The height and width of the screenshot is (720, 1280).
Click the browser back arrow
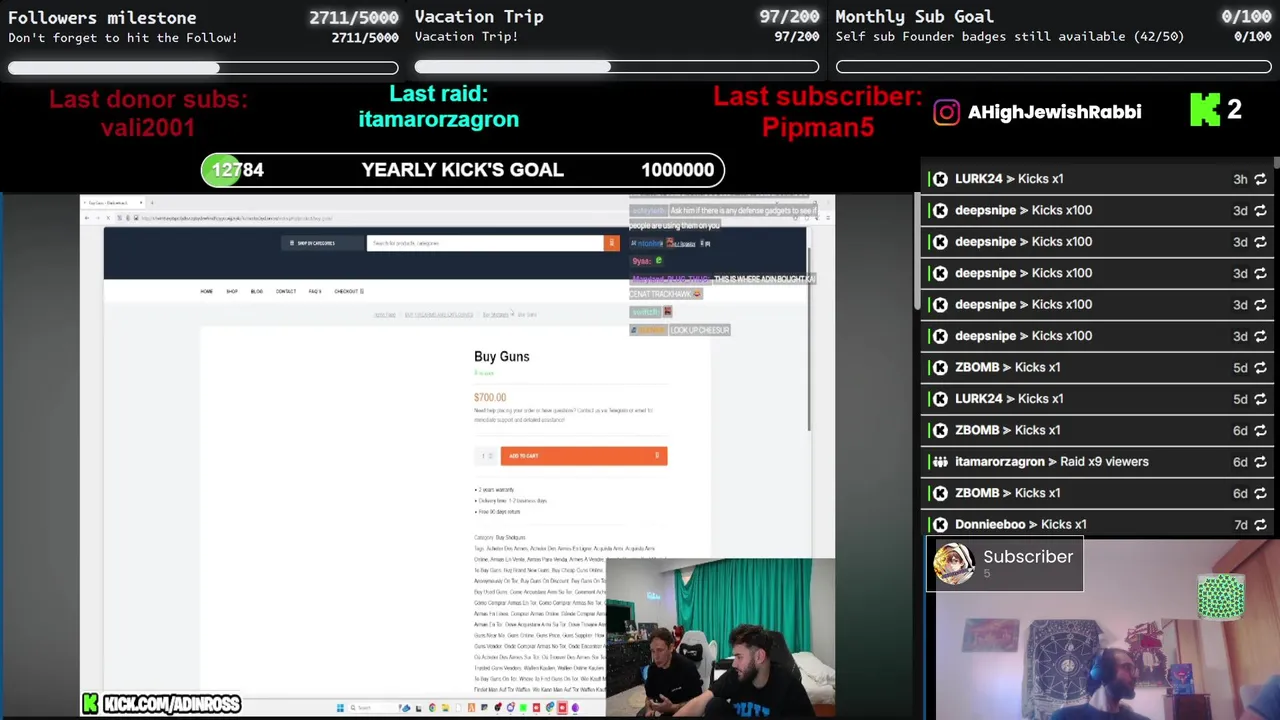[86, 218]
